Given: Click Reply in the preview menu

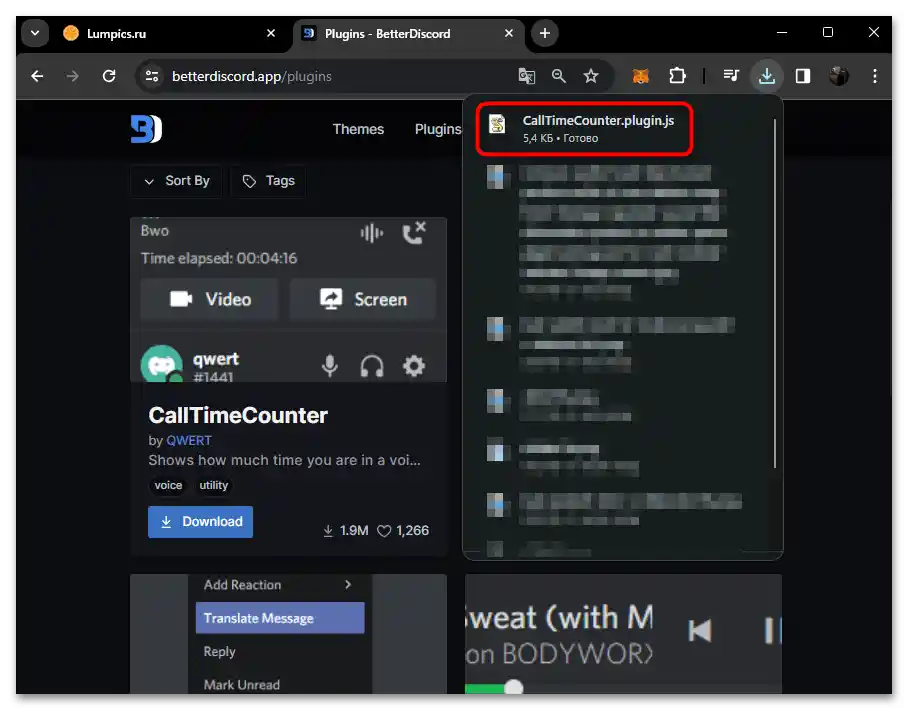Looking at the screenshot, I should (219, 652).
